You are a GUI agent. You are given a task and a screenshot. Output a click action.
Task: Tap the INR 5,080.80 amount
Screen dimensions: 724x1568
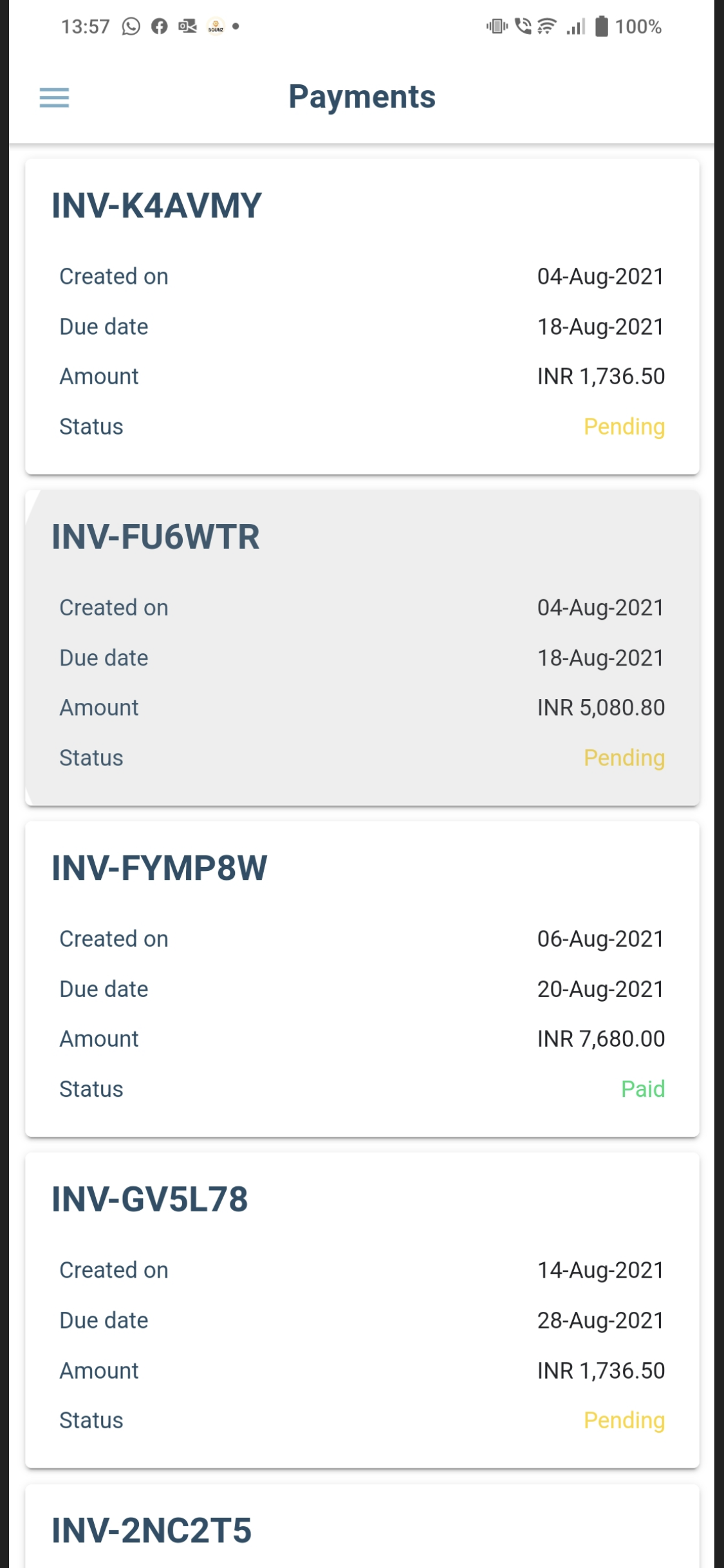[x=600, y=708]
